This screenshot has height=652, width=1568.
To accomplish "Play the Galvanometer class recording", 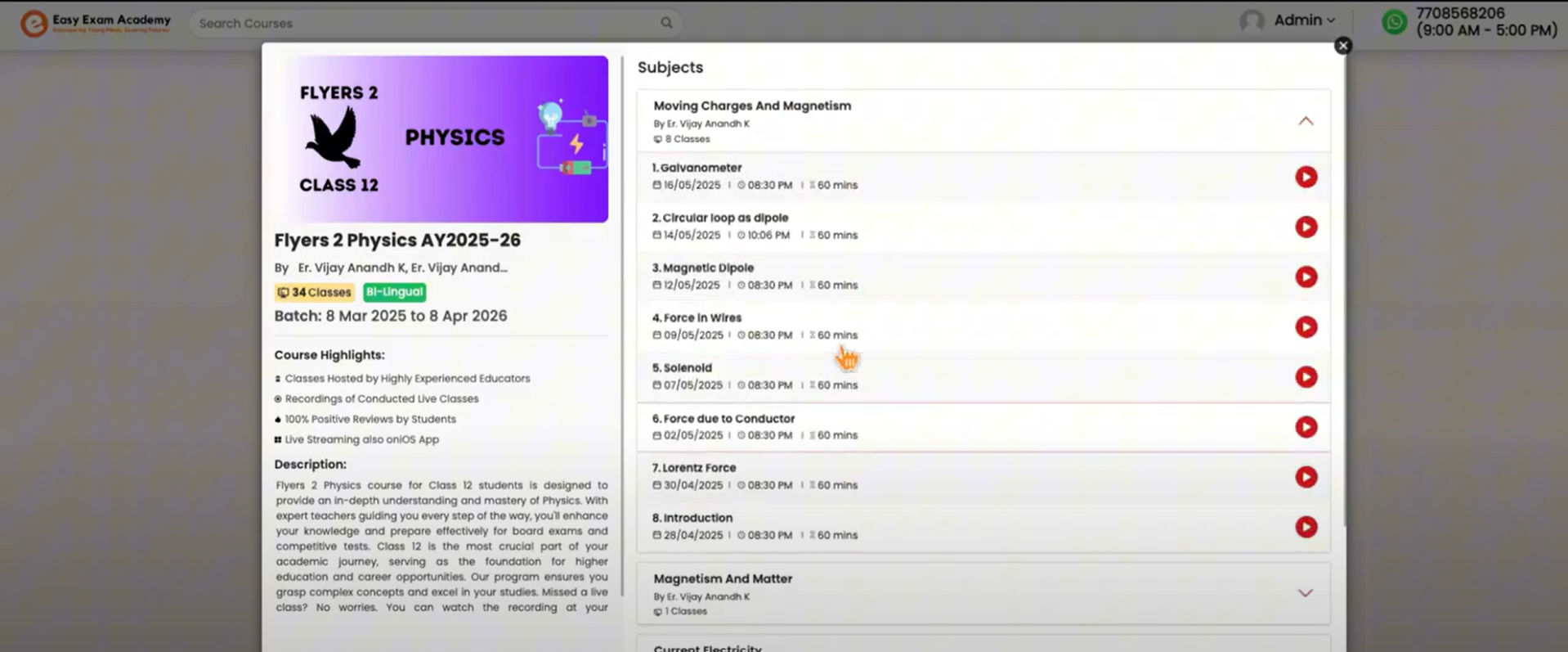I will 1306,177.
